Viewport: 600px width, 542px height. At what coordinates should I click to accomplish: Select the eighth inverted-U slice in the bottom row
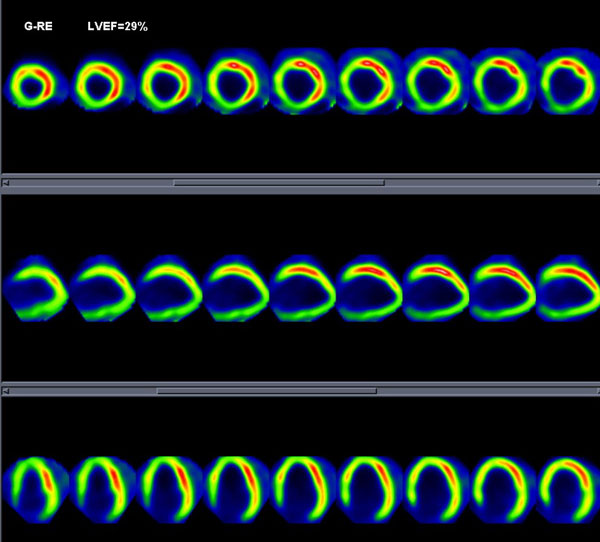(502, 490)
